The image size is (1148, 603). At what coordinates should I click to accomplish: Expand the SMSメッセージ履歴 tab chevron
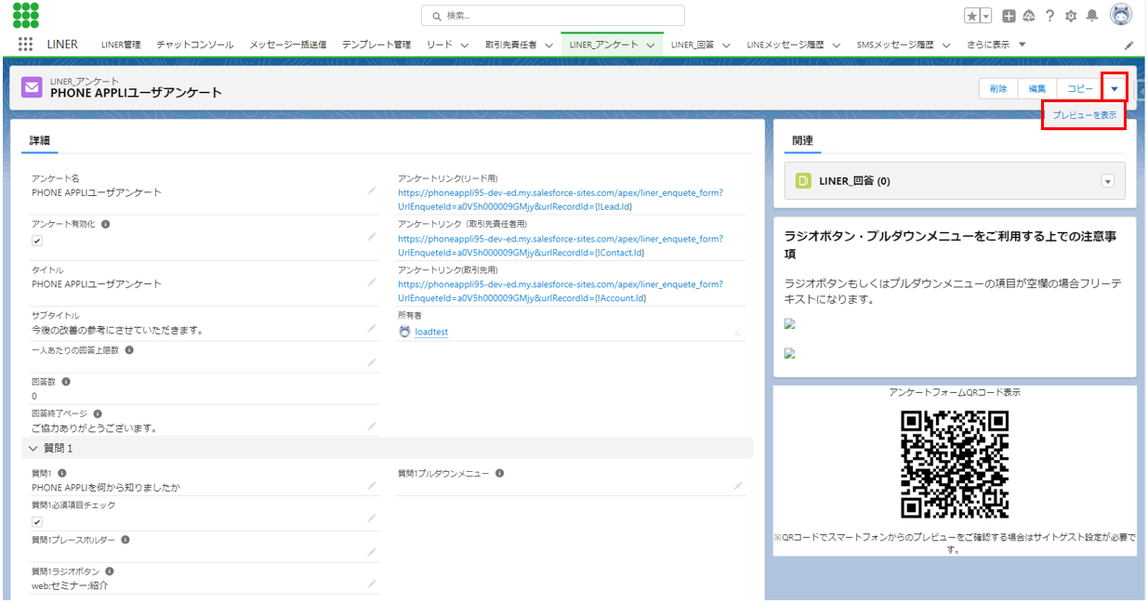[947, 45]
